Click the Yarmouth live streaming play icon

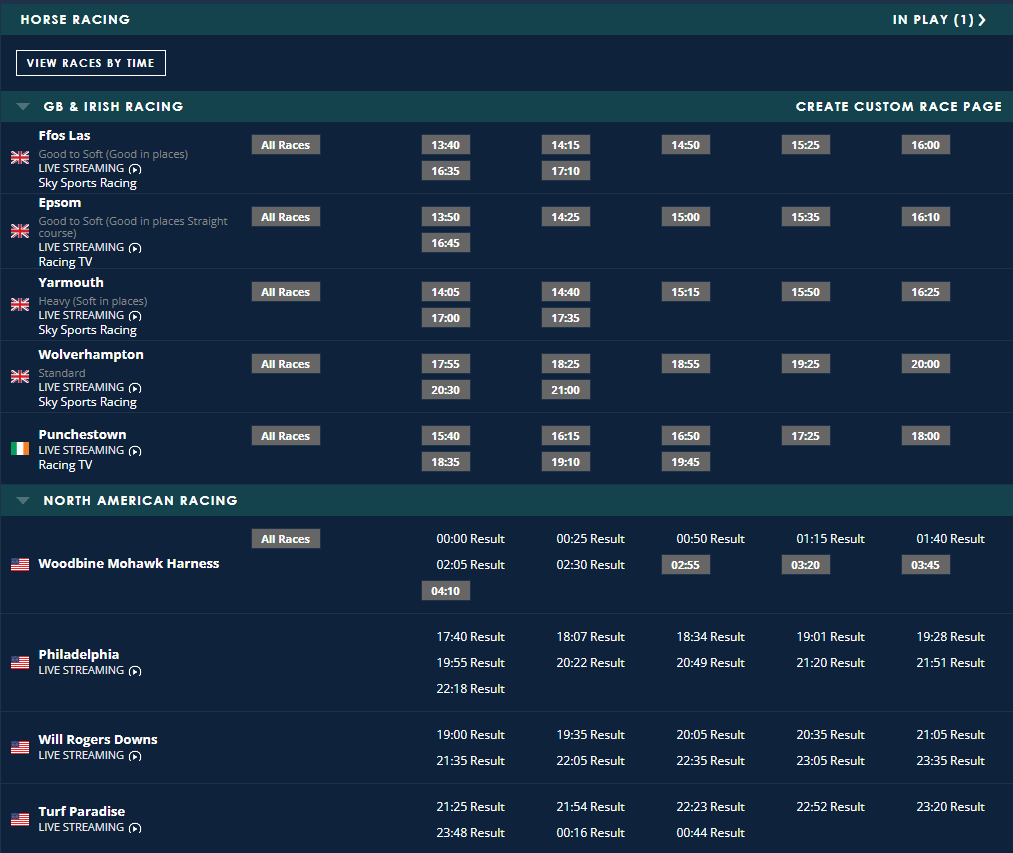(x=135, y=316)
